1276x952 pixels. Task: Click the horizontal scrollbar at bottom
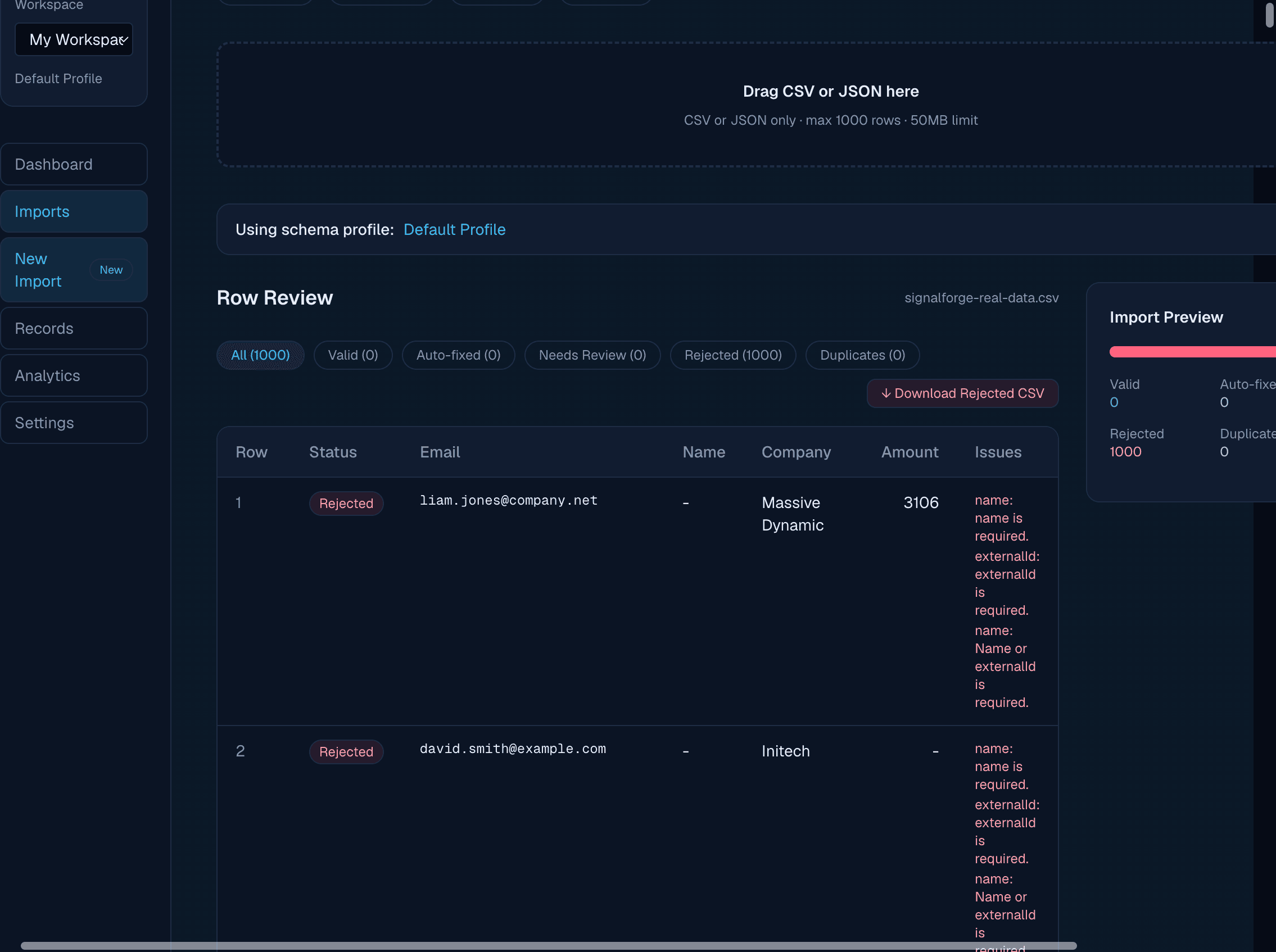point(548,946)
